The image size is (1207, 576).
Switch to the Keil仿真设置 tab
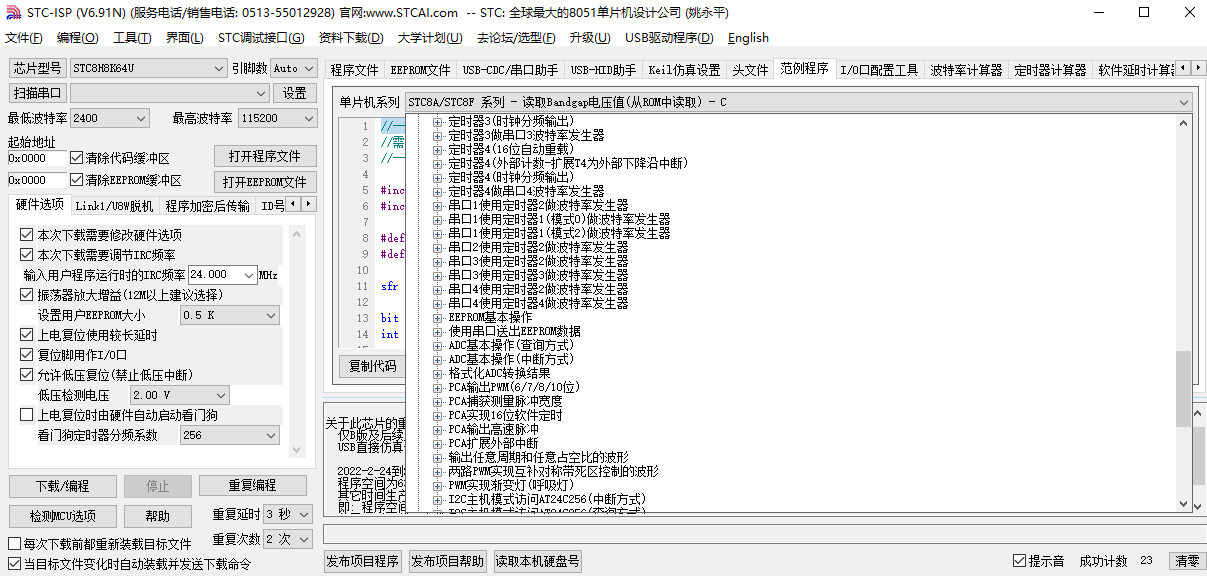(684, 70)
